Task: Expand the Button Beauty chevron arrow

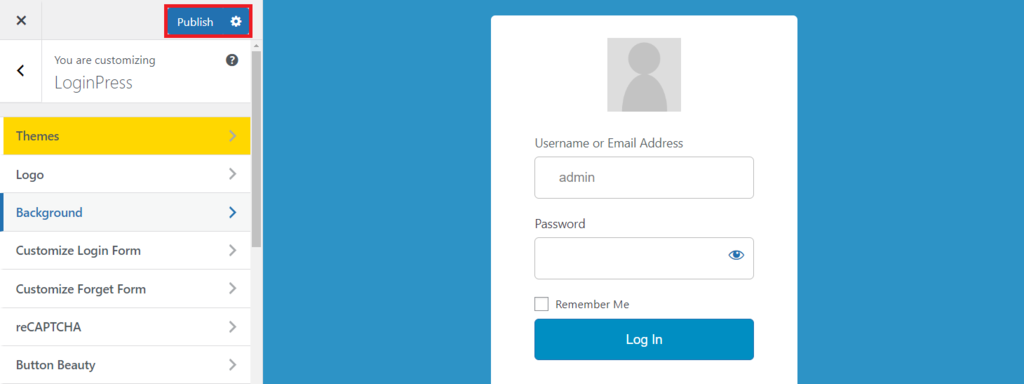Action: point(233,365)
